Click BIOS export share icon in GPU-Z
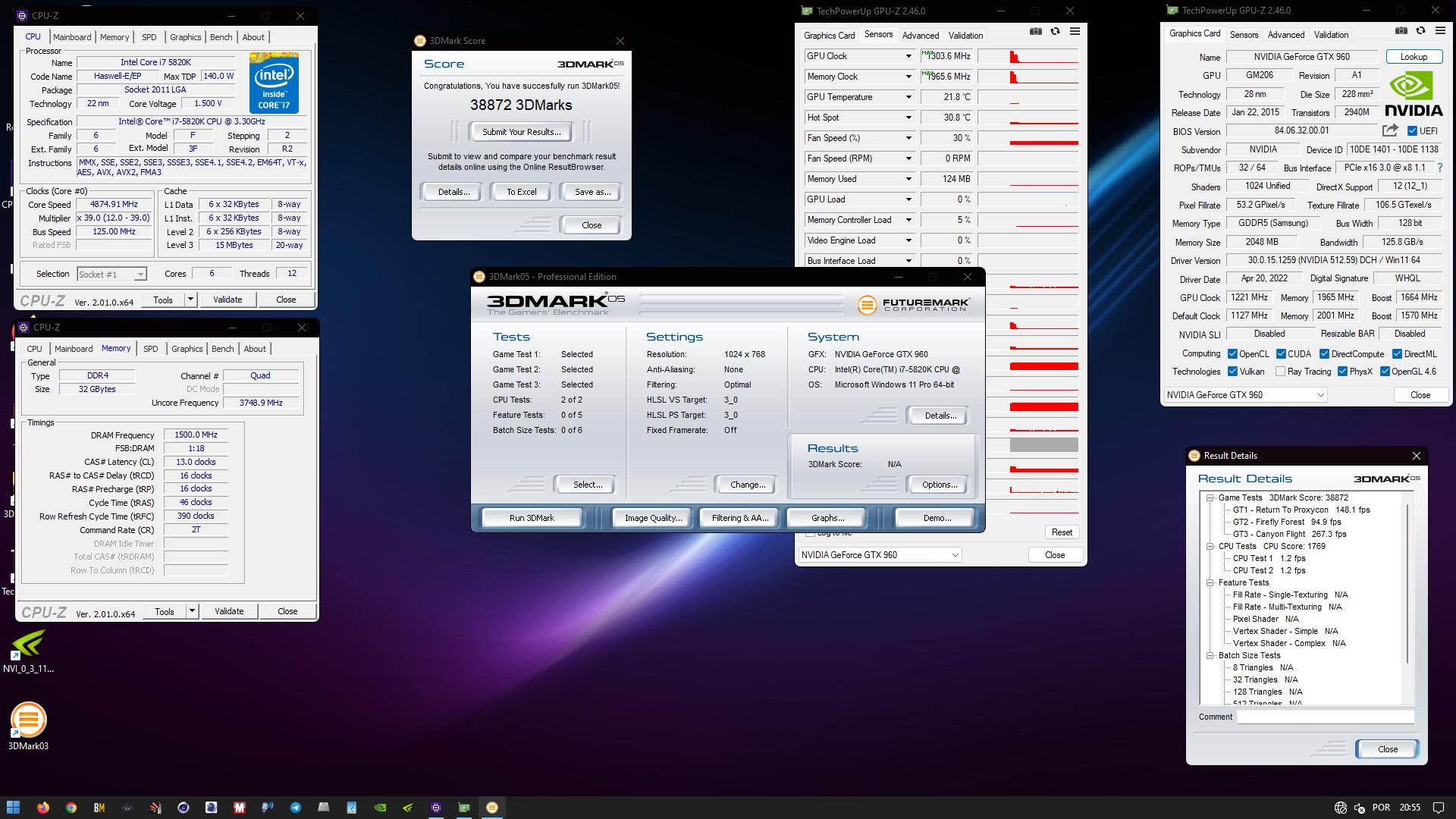This screenshot has height=819, width=1456. [x=1390, y=130]
